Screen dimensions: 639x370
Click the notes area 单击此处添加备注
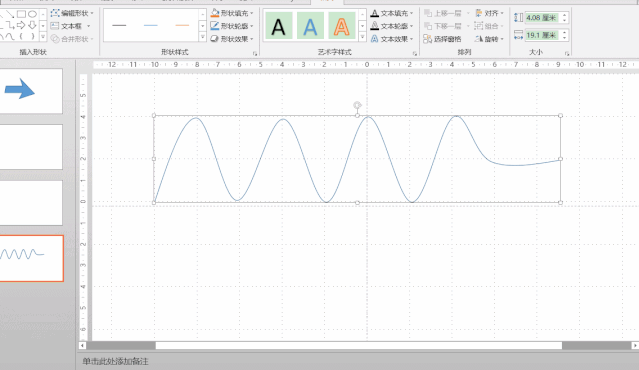pos(115,361)
